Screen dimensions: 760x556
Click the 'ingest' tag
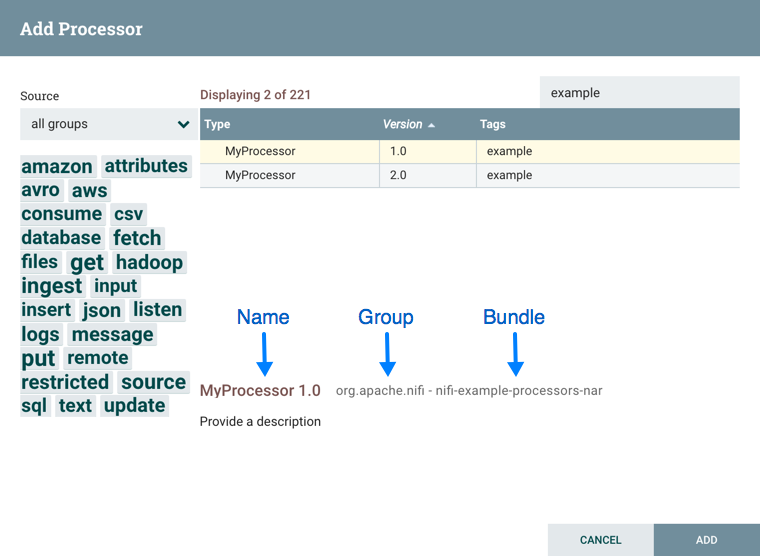(52, 286)
